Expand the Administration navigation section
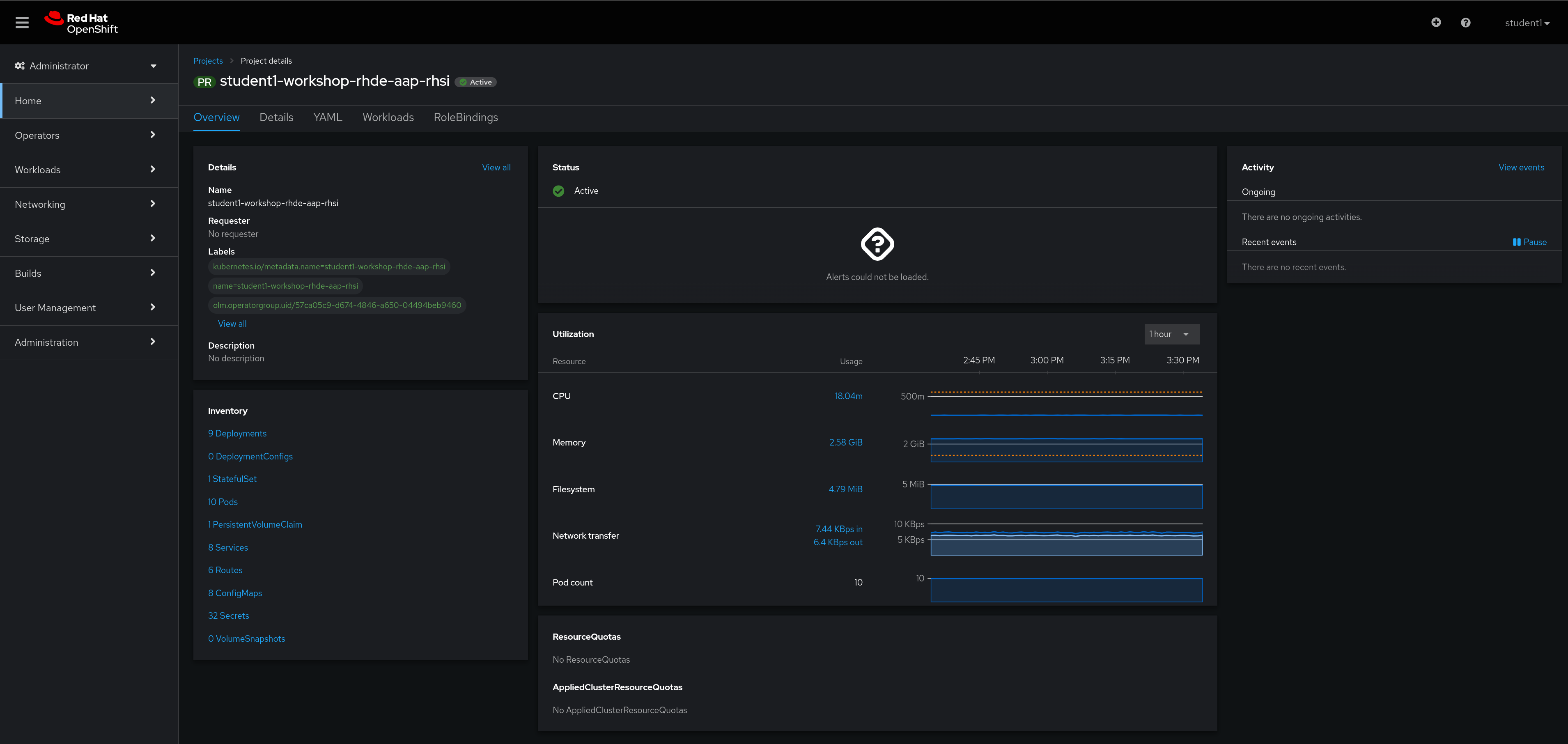This screenshot has width=1568, height=744. click(x=89, y=342)
